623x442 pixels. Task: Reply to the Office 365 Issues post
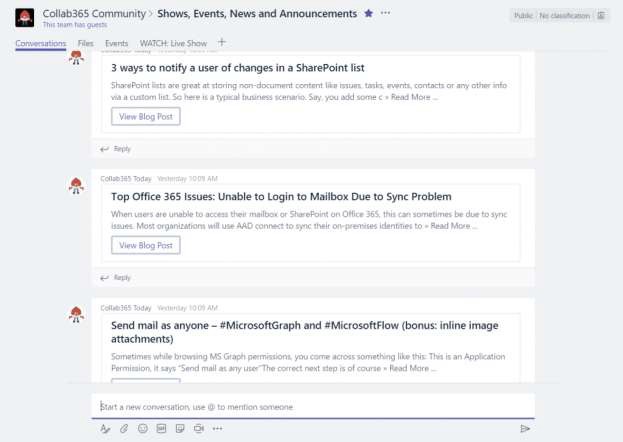click(x=122, y=277)
